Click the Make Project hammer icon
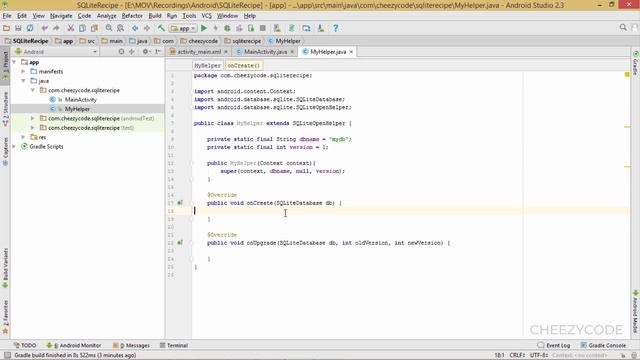640x360 pixels. [x=161, y=28]
